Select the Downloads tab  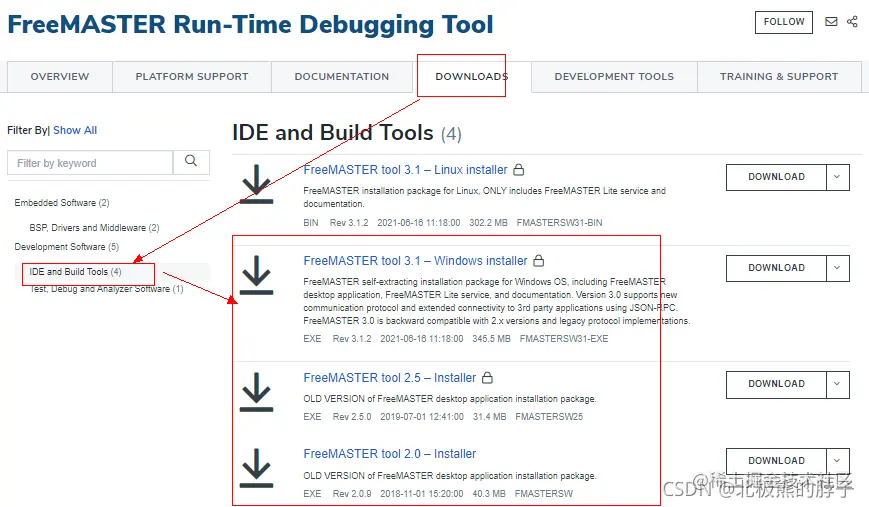click(472, 76)
